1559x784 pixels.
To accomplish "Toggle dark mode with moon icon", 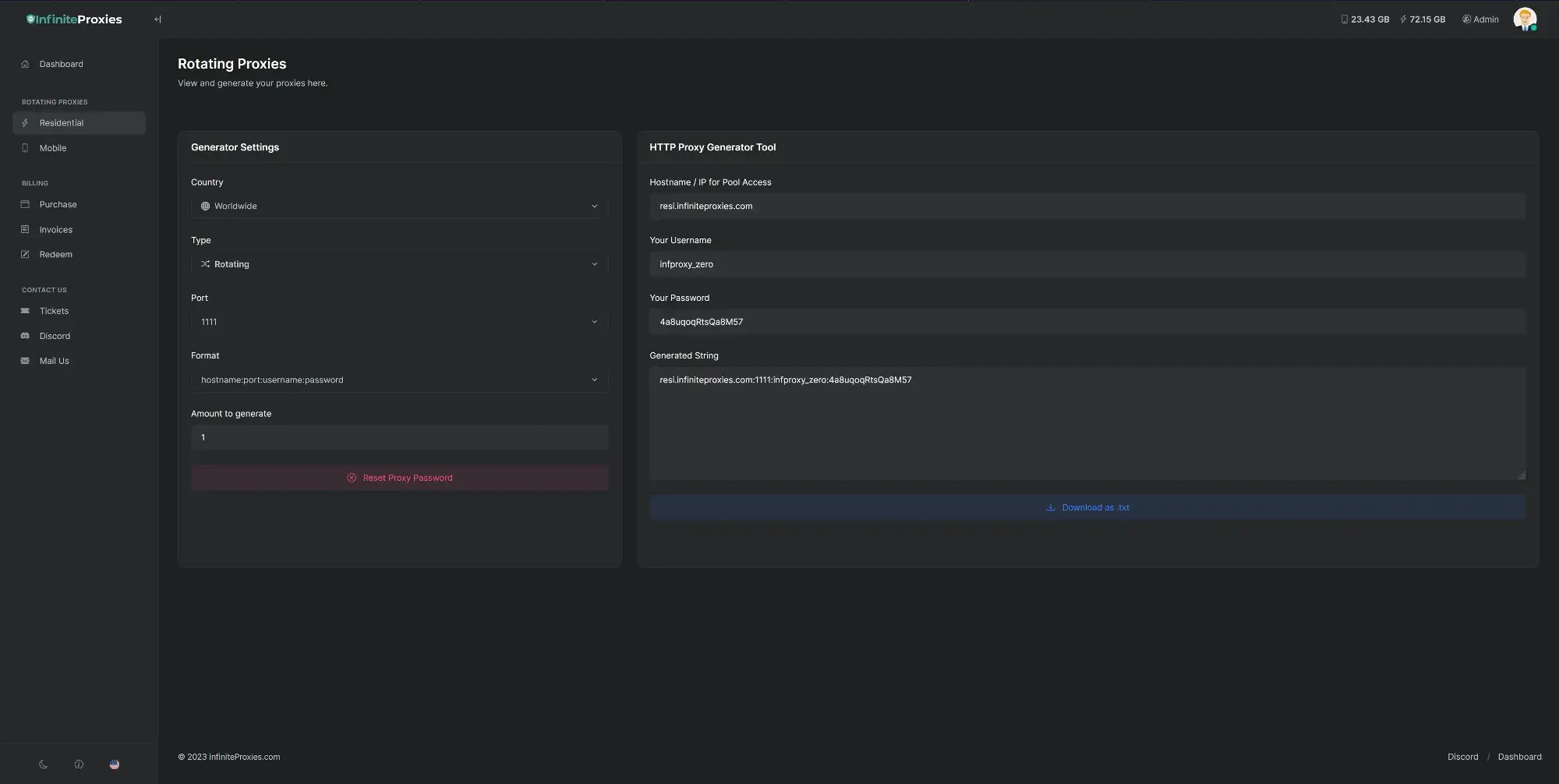I will 44,765.
